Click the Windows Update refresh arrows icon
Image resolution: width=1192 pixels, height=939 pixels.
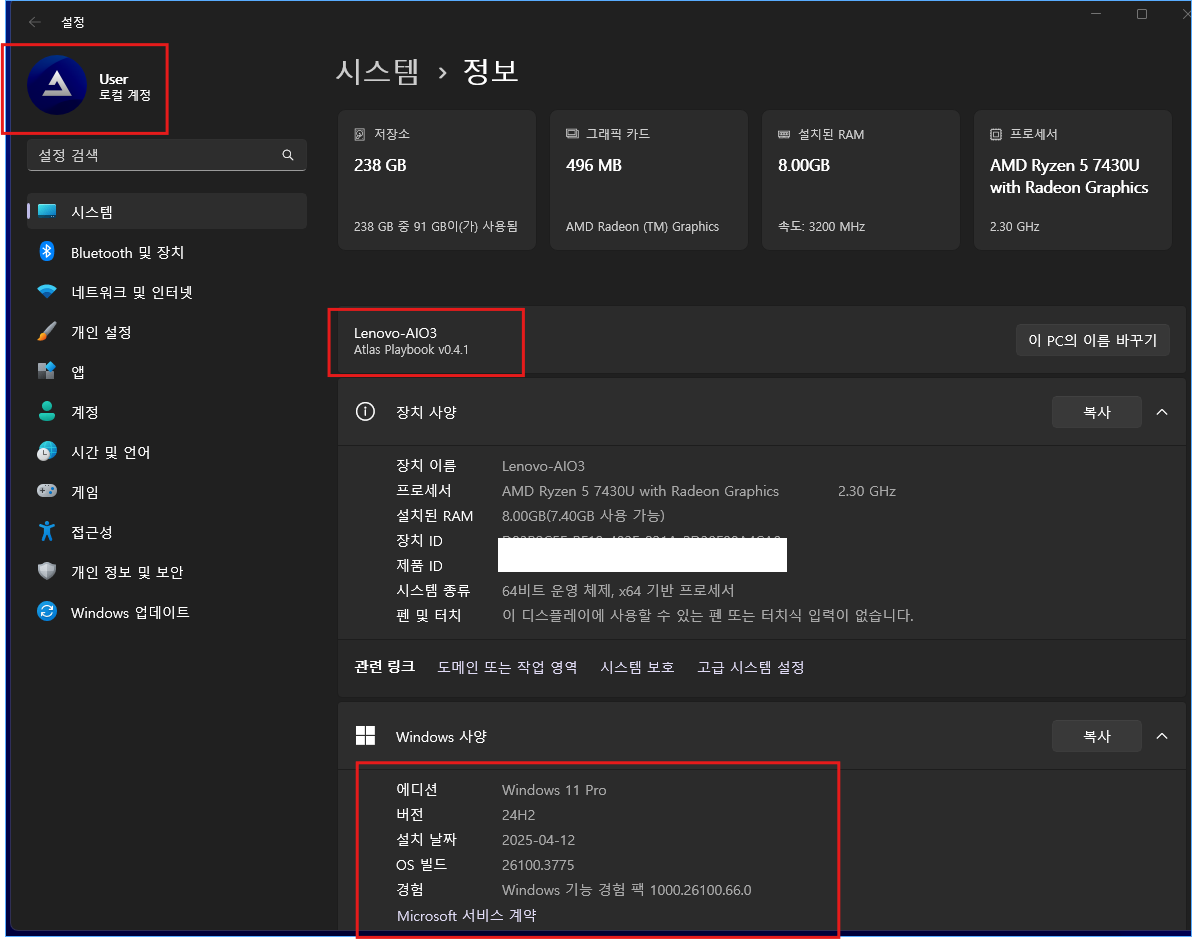tap(47, 611)
